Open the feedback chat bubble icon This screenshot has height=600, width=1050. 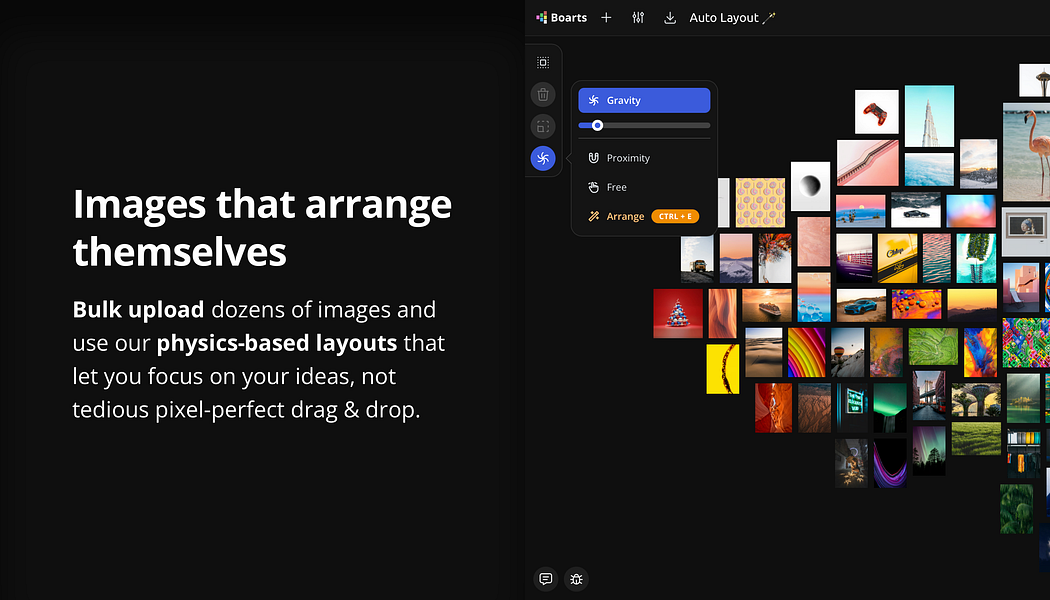(x=545, y=578)
